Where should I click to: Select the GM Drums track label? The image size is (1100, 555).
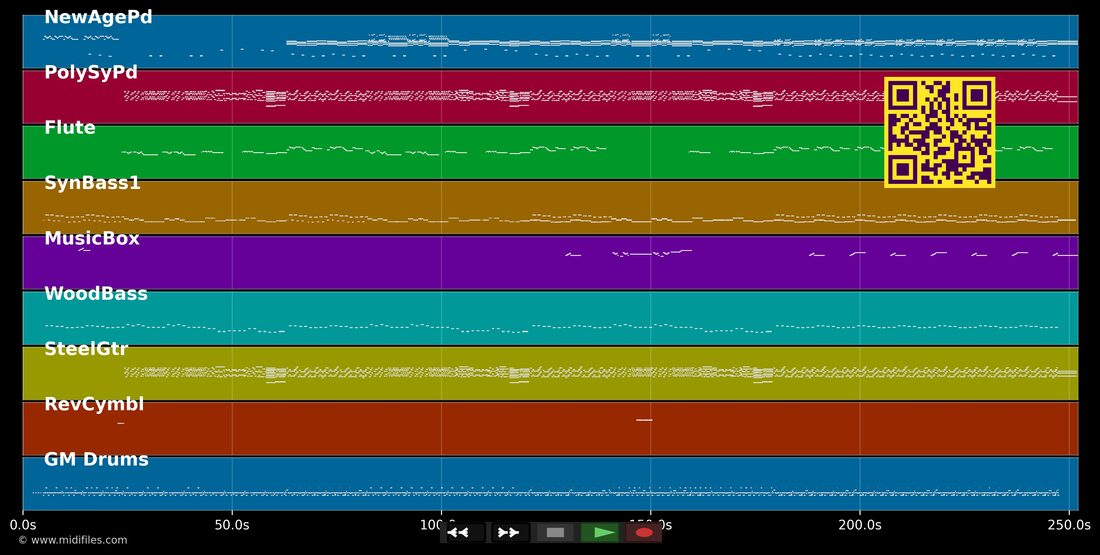(x=96, y=460)
